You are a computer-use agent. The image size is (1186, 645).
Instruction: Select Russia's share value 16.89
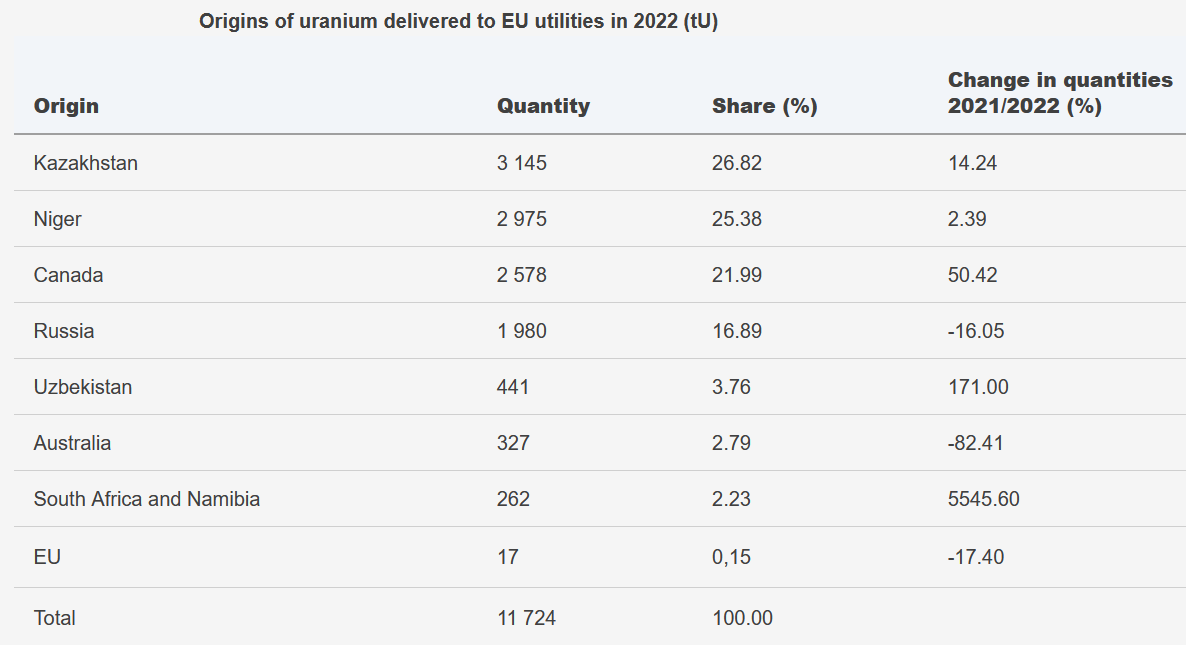737,331
